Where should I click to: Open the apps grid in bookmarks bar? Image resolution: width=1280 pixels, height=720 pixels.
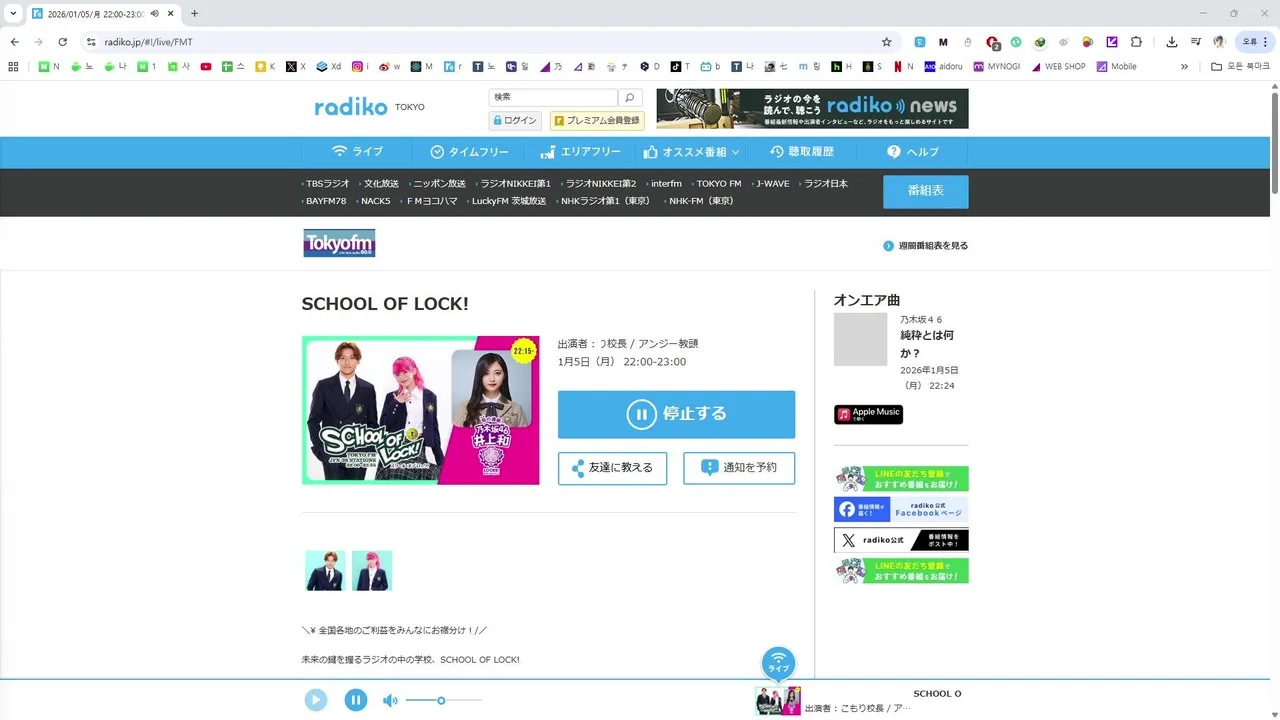click(x=13, y=67)
